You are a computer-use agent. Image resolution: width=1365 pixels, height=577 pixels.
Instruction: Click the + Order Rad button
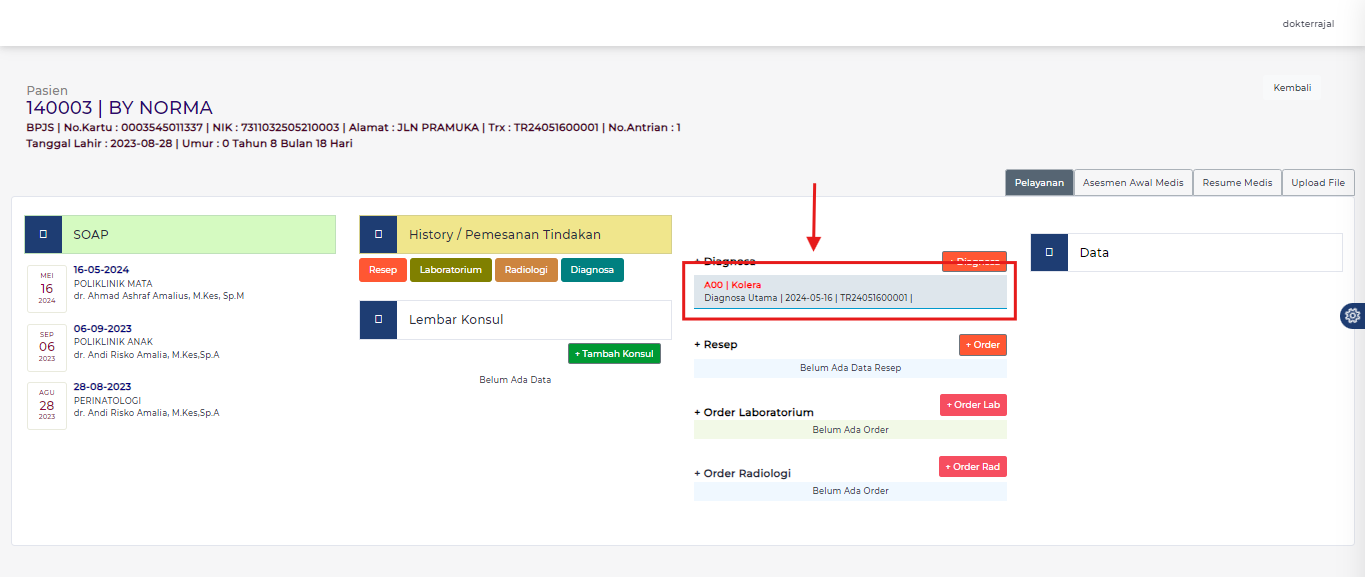click(x=973, y=467)
